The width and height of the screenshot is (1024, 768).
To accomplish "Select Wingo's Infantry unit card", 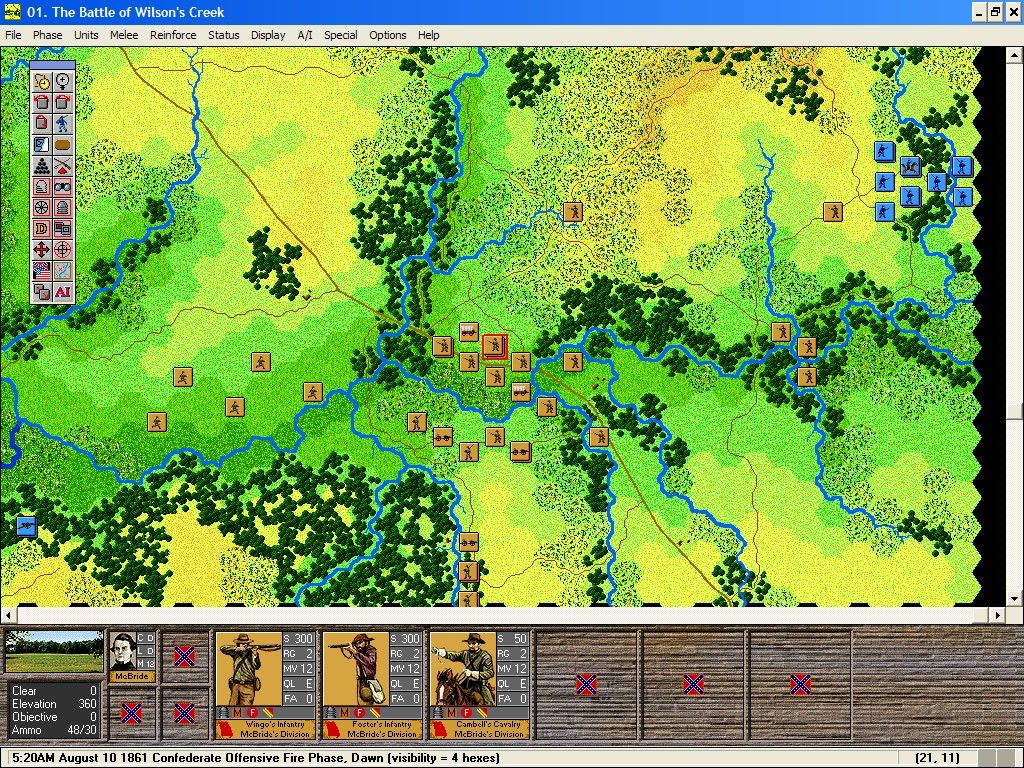I will (265, 685).
